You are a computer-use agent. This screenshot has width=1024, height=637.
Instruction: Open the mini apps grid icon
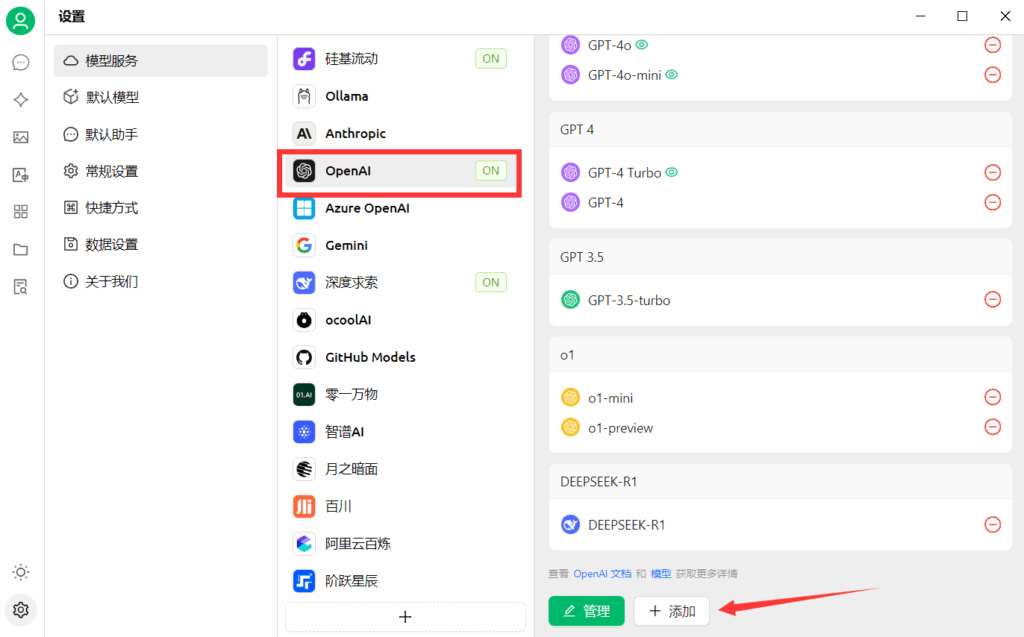21,212
